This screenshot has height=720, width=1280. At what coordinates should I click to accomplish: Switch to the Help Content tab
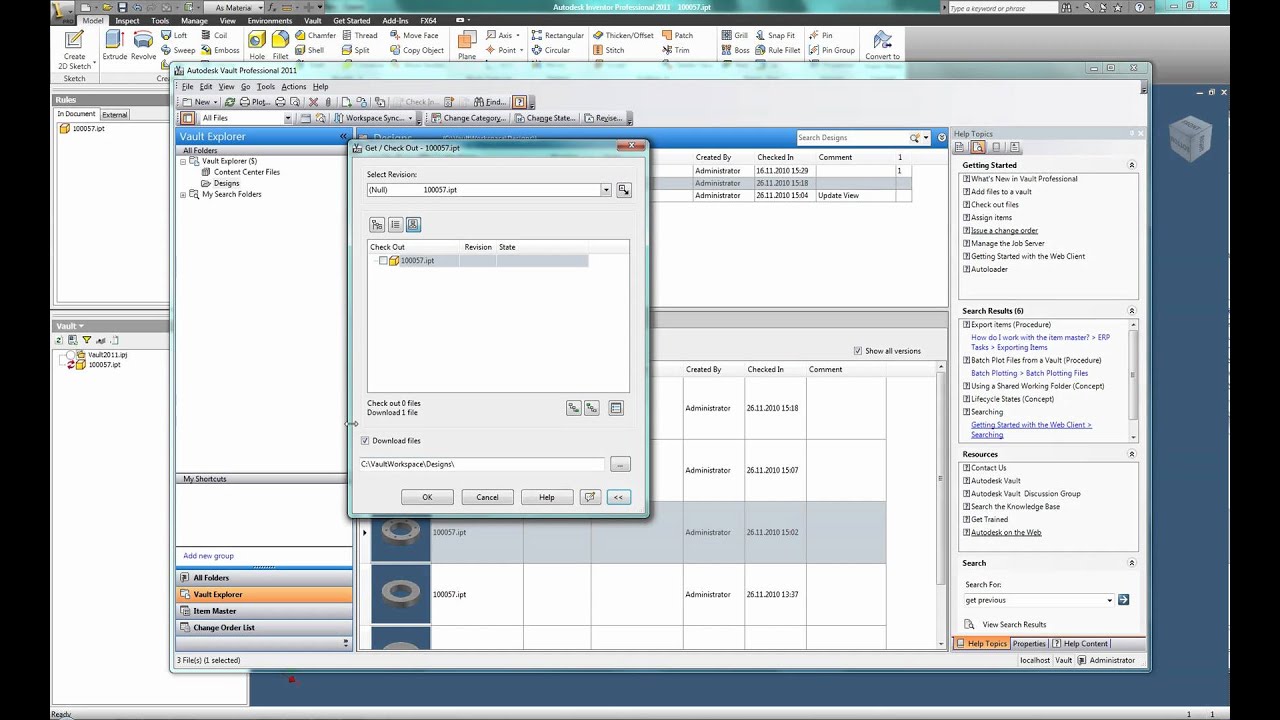(1081, 644)
